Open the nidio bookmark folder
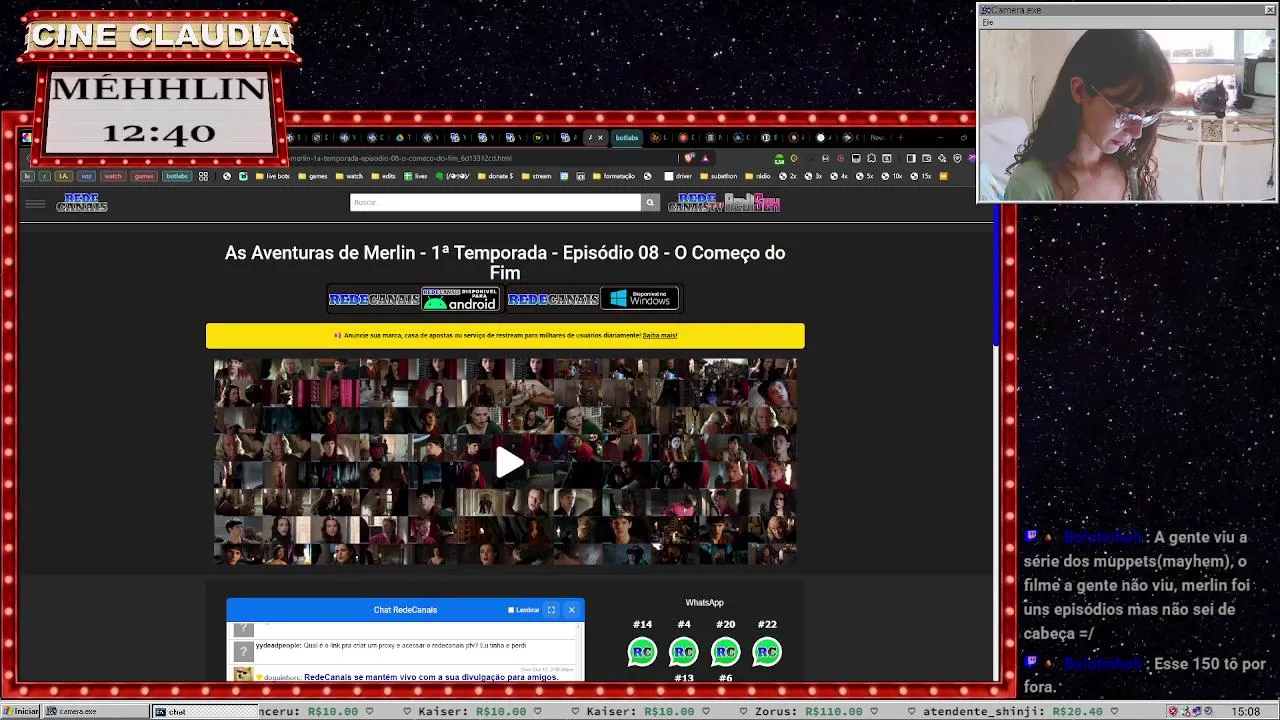Image resolution: width=1280 pixels, height=720 pixels. click(758, 176)
